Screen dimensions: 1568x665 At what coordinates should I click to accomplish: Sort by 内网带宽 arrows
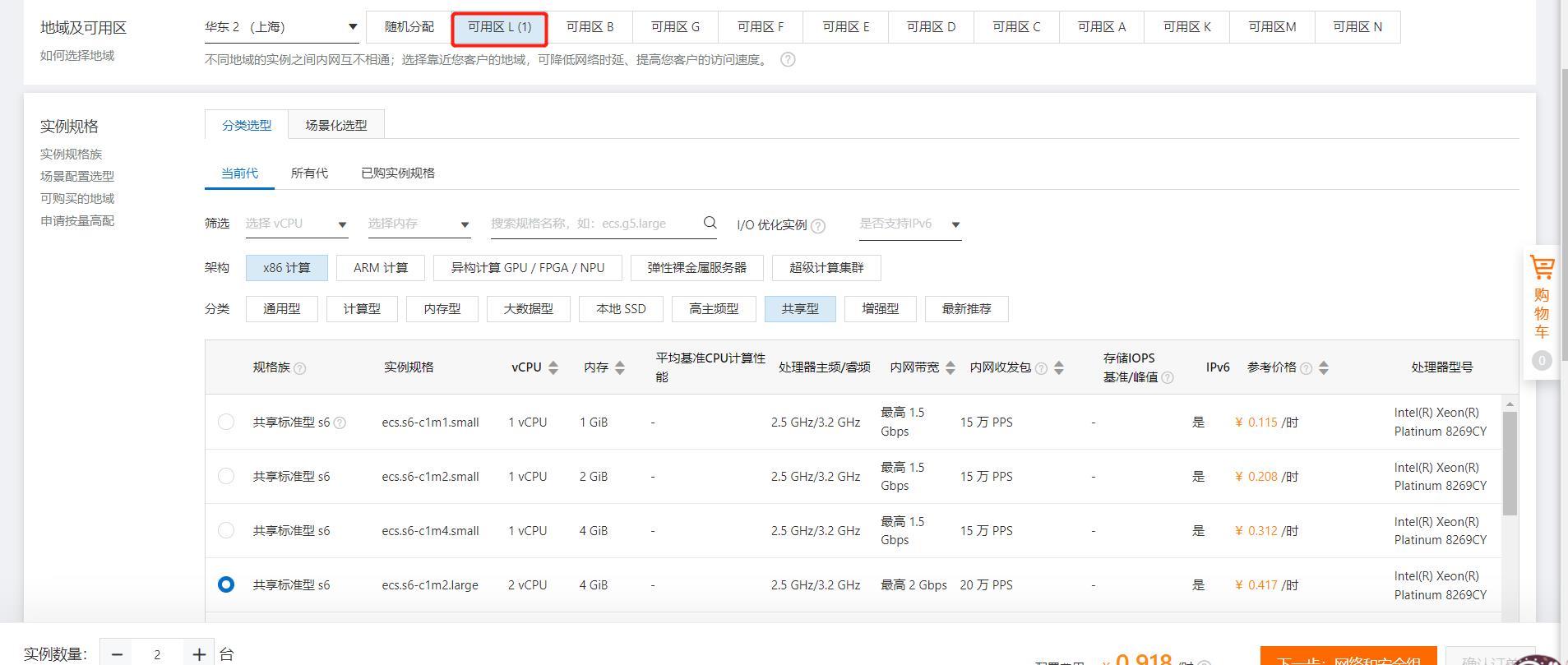click(951, 368)
